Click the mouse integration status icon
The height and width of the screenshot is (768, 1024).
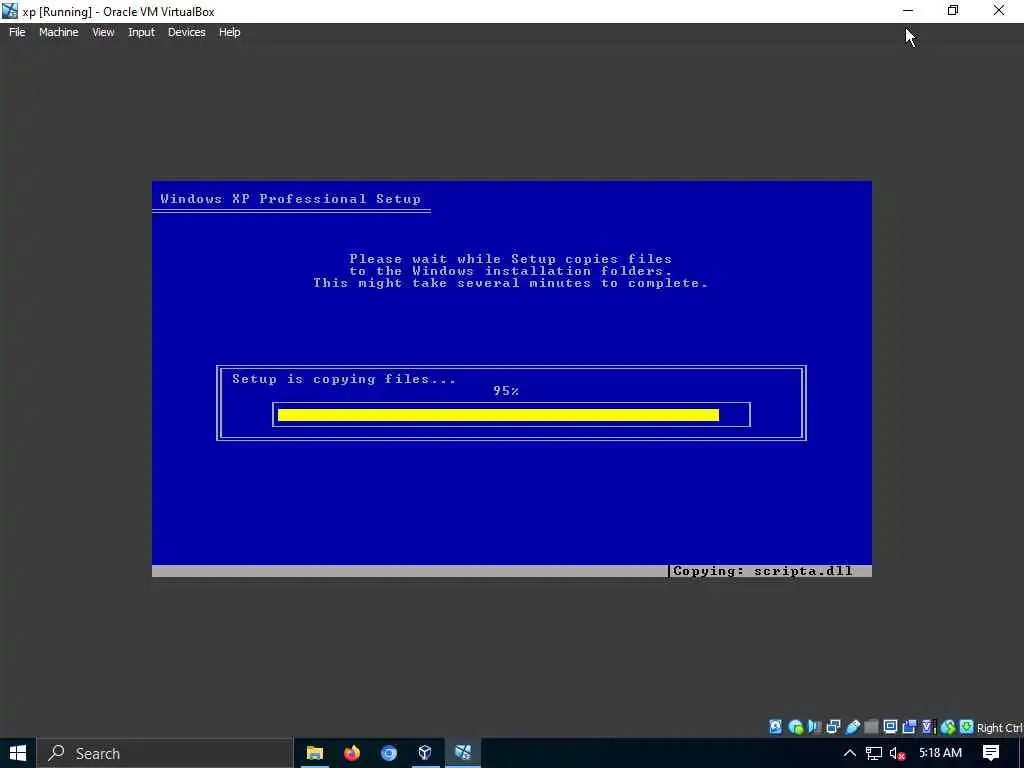[948, 727]
